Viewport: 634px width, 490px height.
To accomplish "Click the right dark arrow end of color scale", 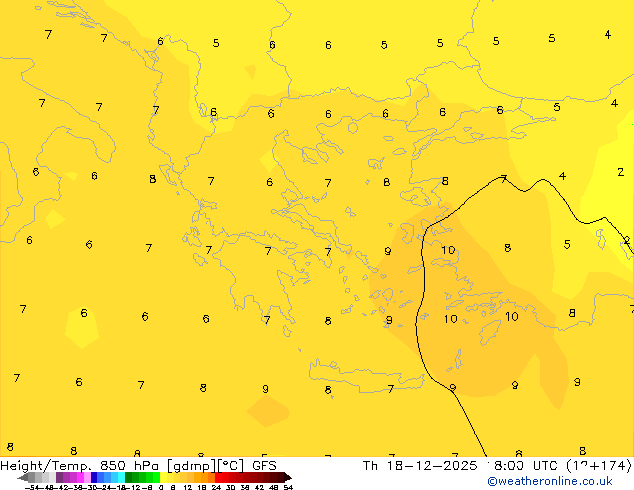I will [x=287, y=478].
